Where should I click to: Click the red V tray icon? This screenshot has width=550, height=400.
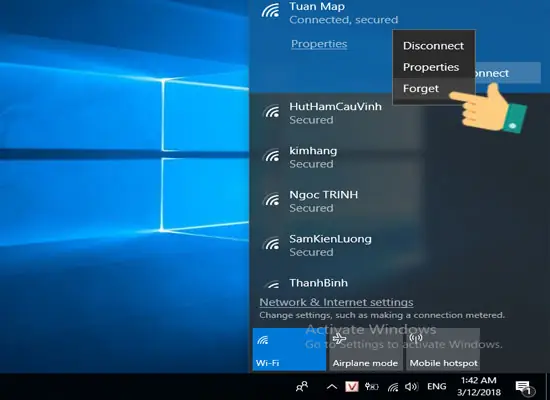click(351, 387)
